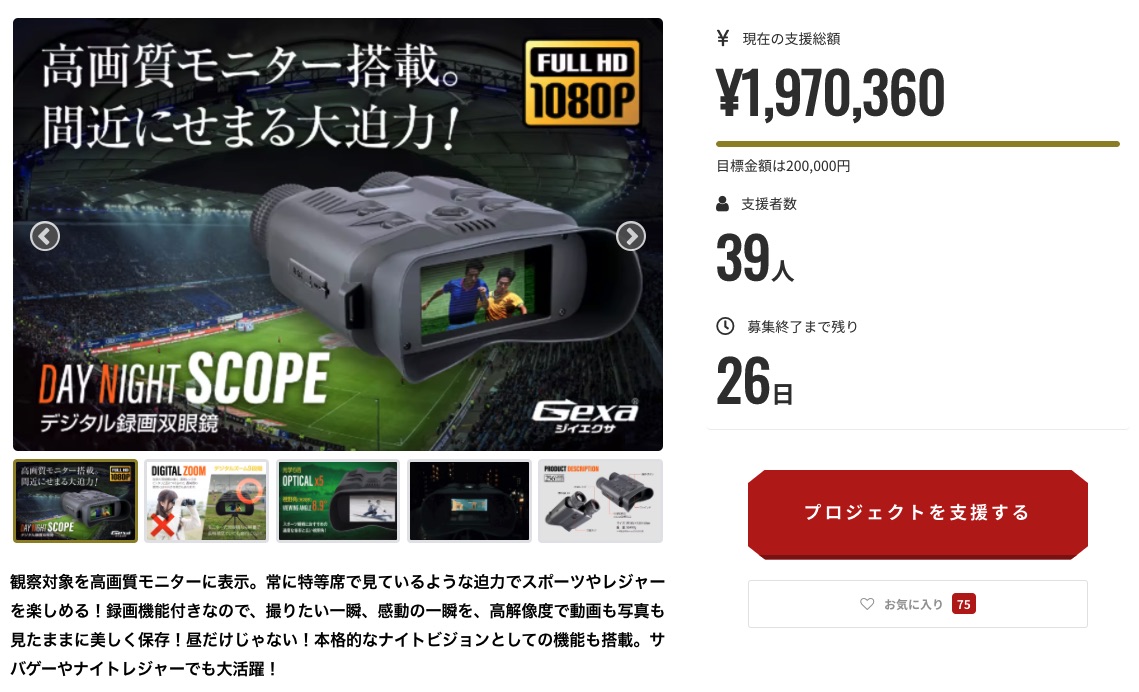Click the person icon beside 支援者数
1139x692 pixels.
pos(722,204)
